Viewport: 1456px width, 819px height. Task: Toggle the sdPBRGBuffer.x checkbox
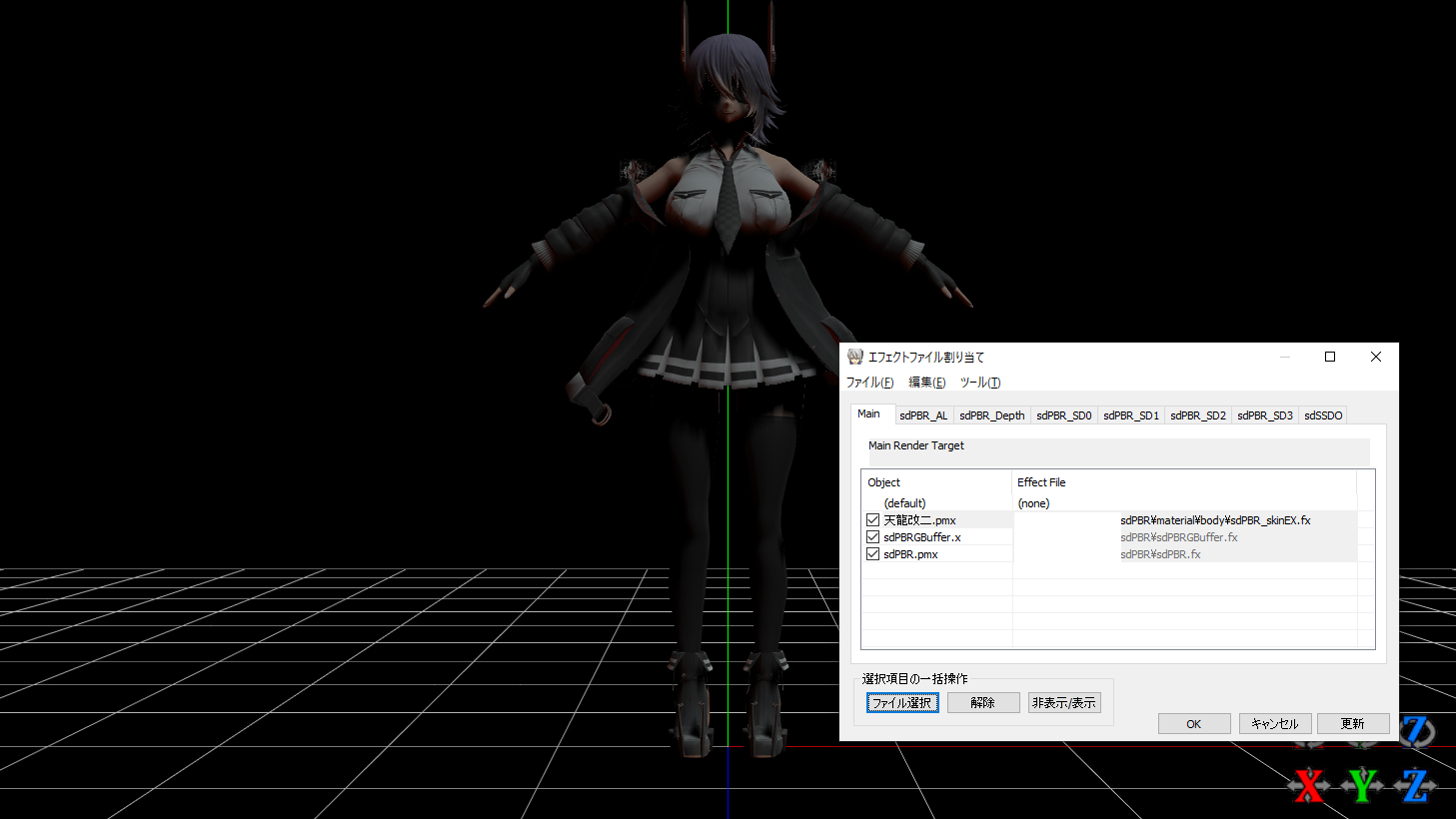[x=872, y=537]
